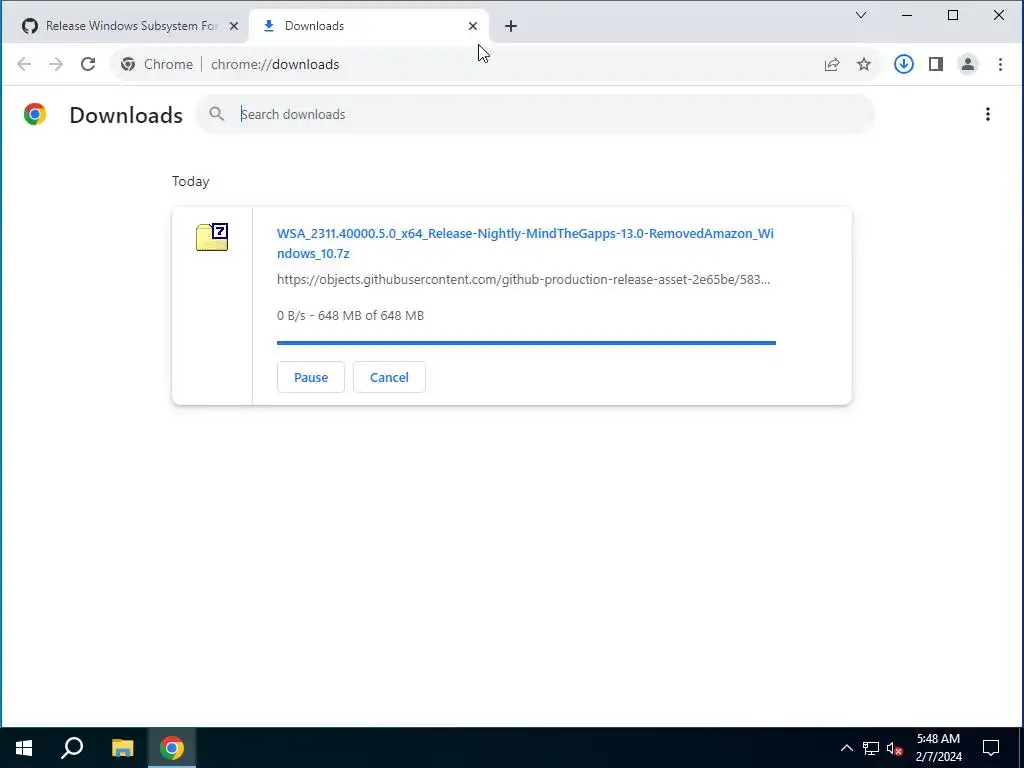Go back to previous page
The height and width of the screenshot is (768, 1024).
click(x=24, y=64)
